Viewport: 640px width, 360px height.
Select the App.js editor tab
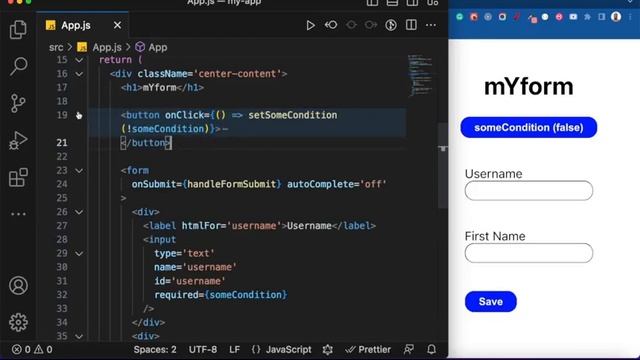pyautogui.click(x=83, y=25)
